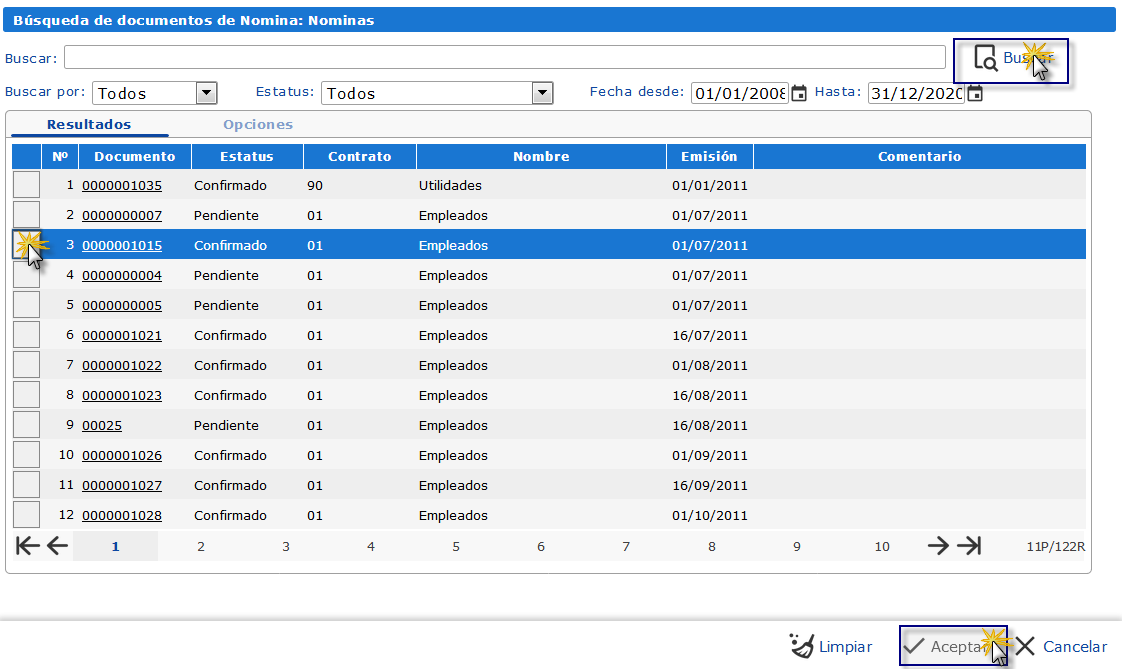Go to the previous results page arrow
This screenshot has width=1122, height=669.
[x=57, y=546]
